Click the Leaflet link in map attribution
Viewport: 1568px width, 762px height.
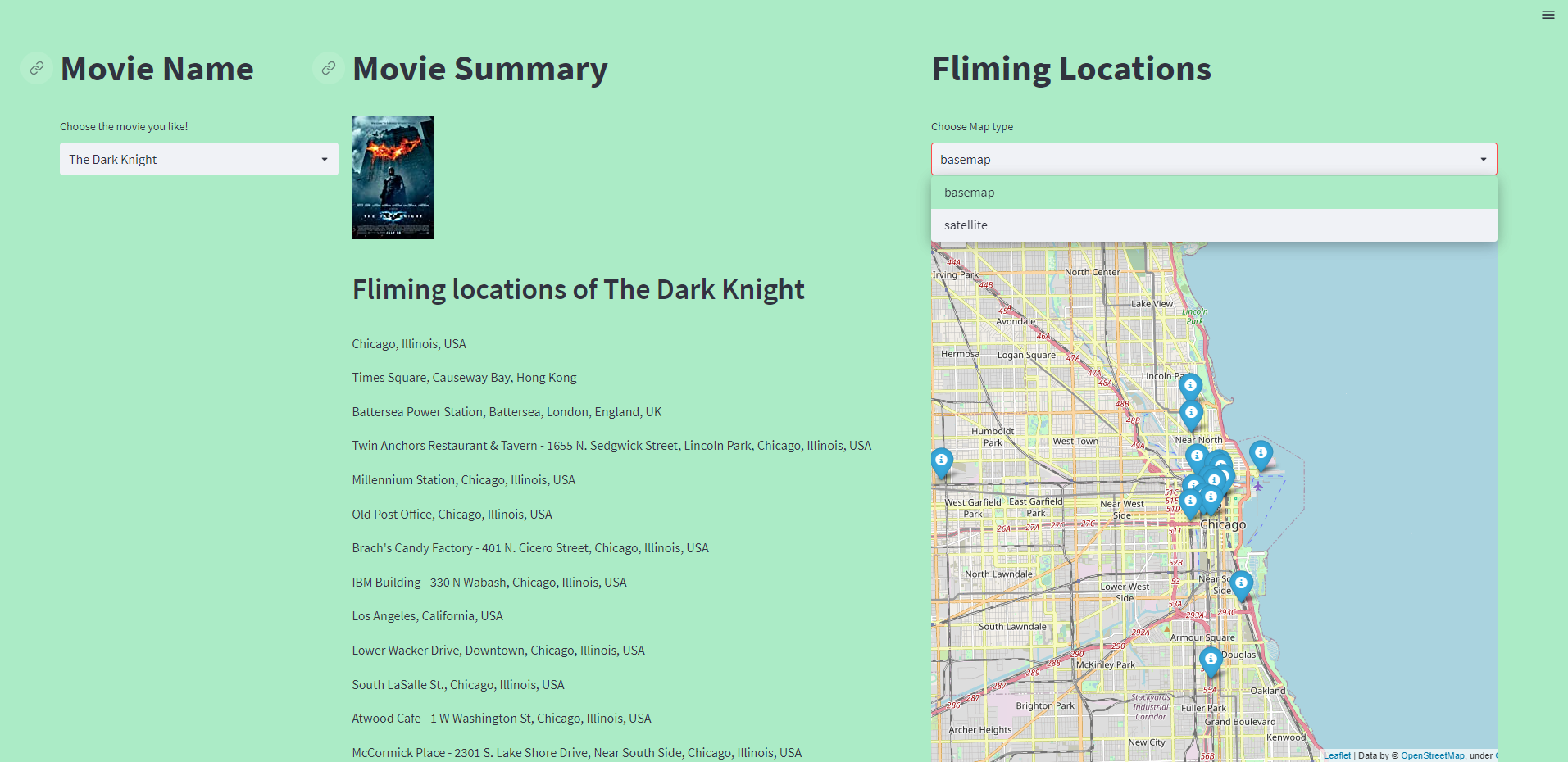[1337, 755]
